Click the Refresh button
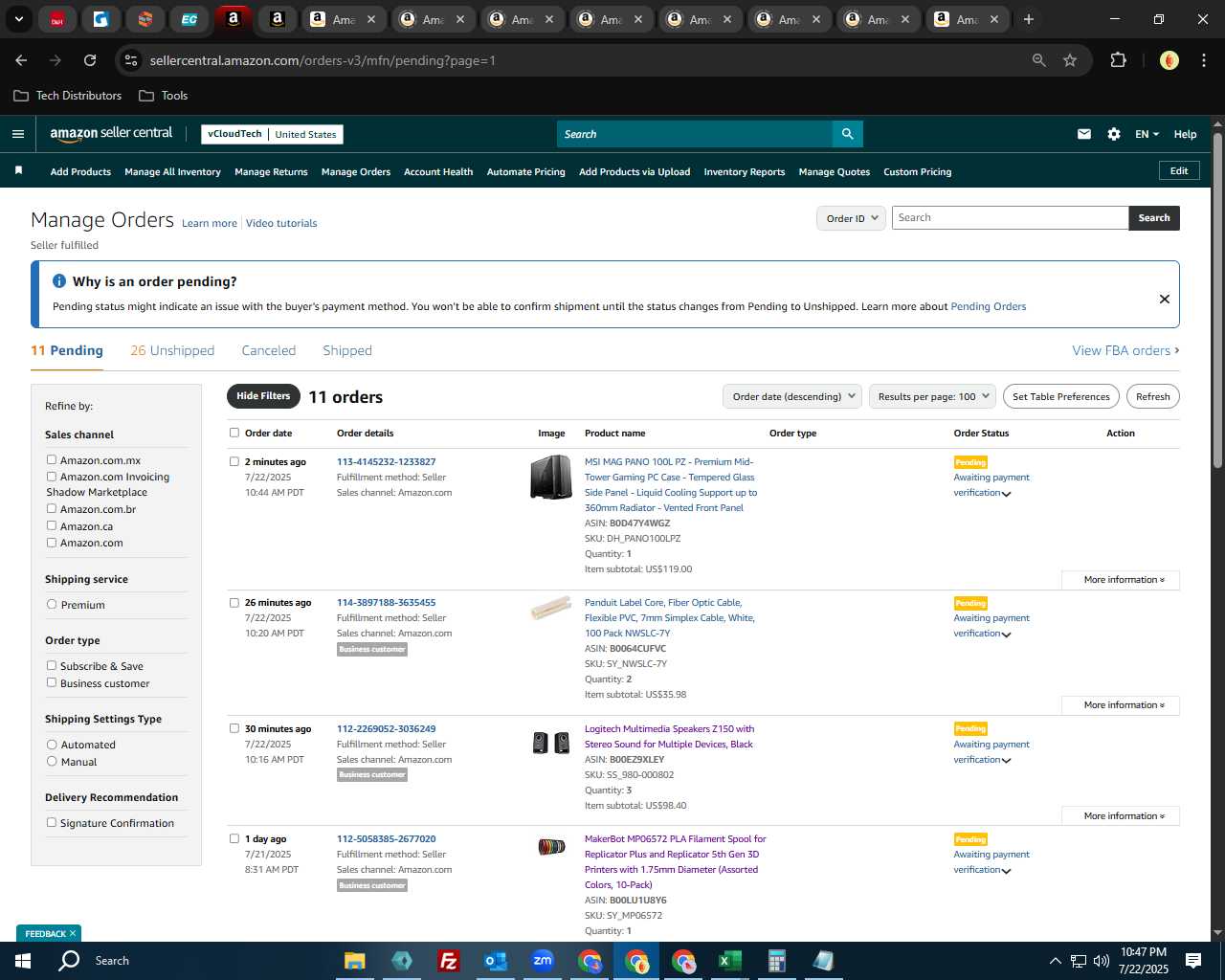 click(1153, 396)
